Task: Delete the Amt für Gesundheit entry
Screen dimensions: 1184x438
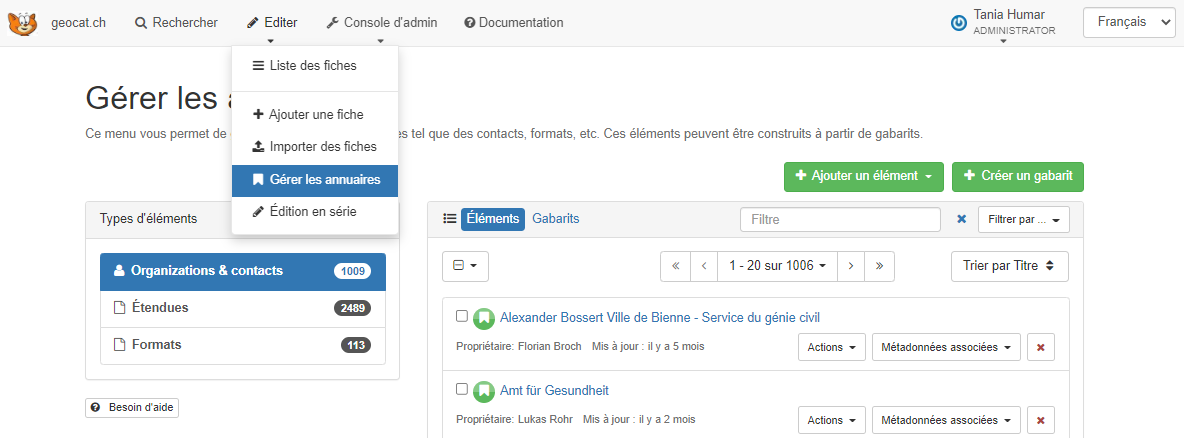Action: coord(1041,420)
